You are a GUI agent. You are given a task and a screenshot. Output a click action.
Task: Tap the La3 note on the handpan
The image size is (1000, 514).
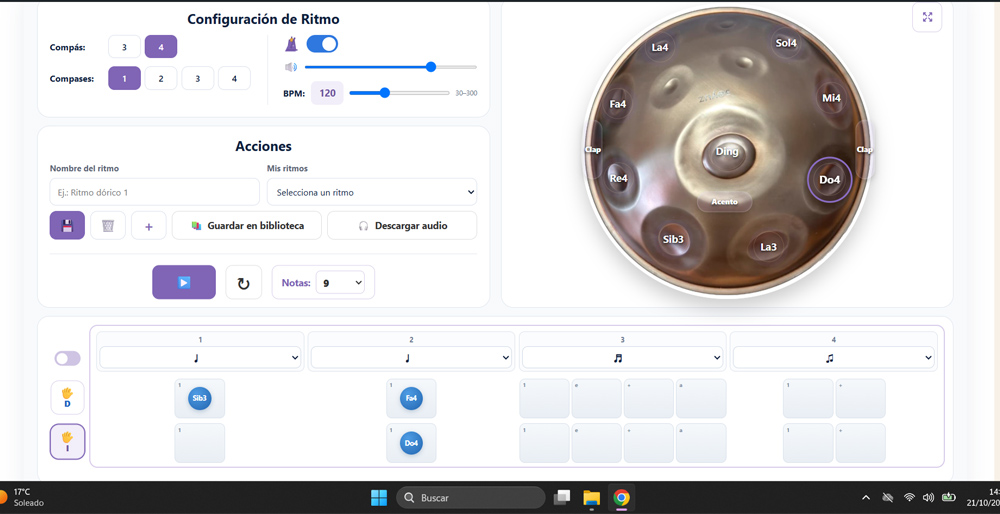pos(768,247)
